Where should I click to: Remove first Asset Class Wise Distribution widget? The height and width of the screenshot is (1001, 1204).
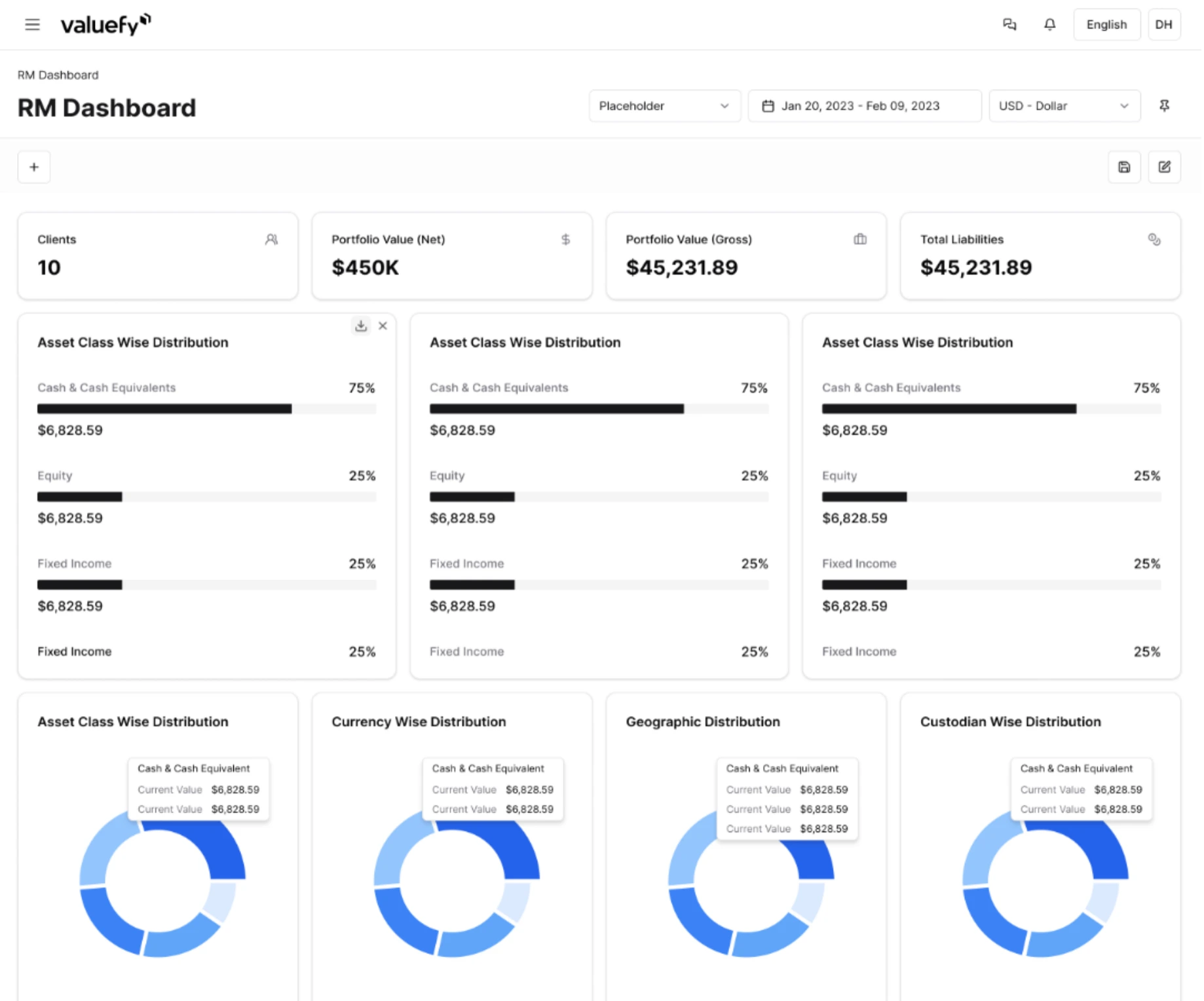pos(383,326)
